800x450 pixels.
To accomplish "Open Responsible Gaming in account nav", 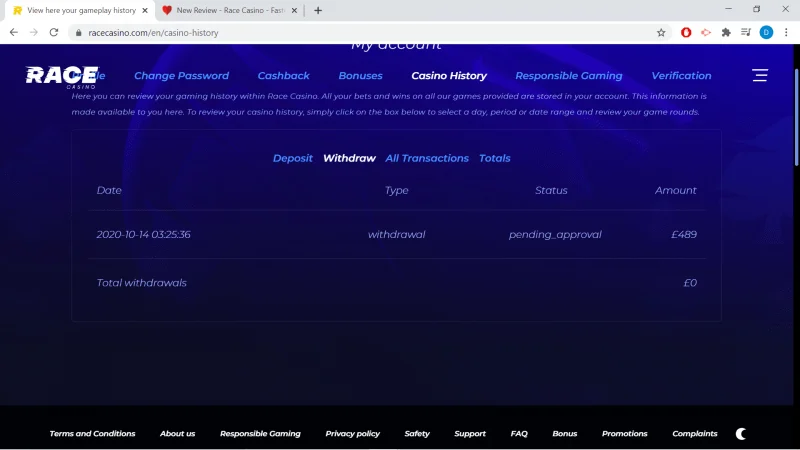I will pyautogui.click(x=568, y=76).
